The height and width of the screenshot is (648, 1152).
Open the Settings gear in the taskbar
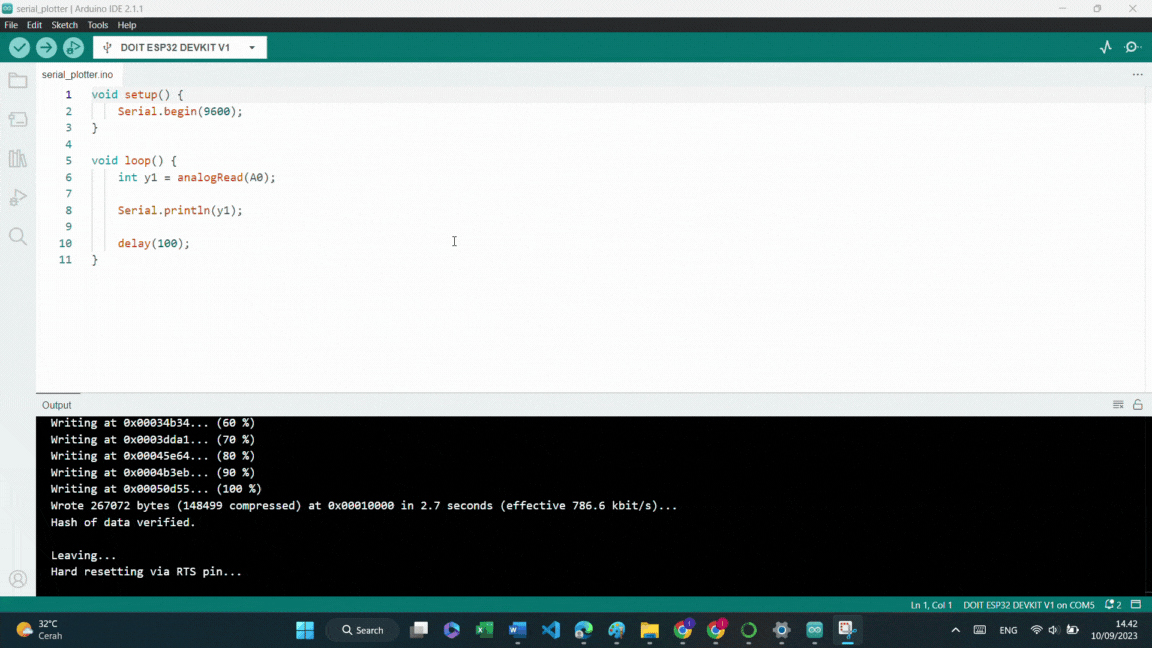tap(782, 630)
